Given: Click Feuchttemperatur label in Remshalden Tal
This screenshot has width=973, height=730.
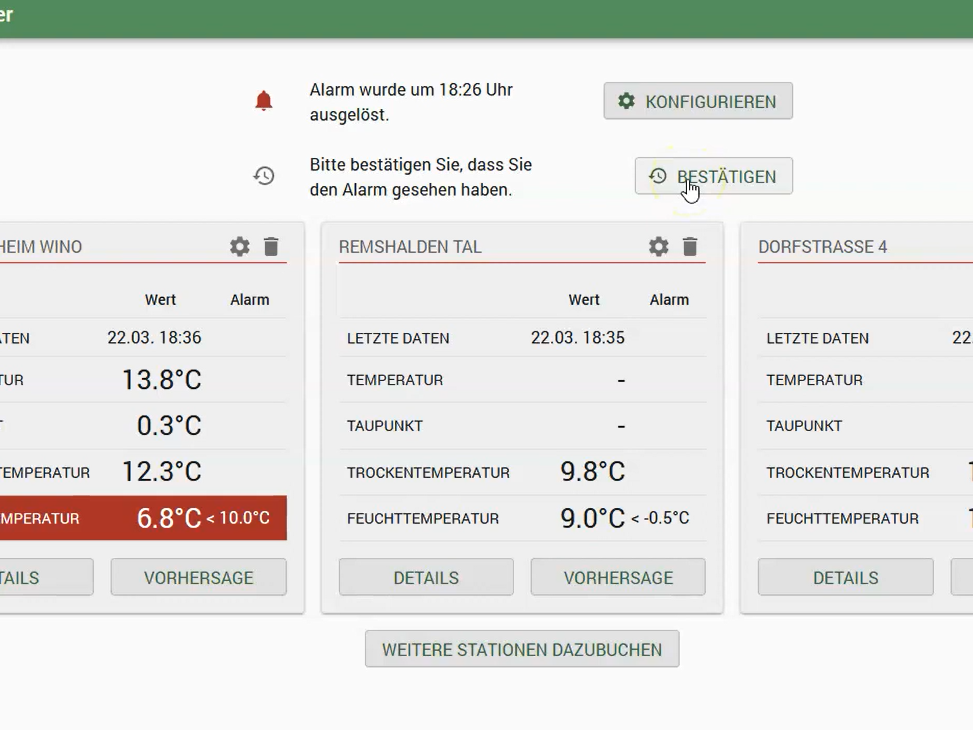Looking at the screenshot, I should (423, 518).
